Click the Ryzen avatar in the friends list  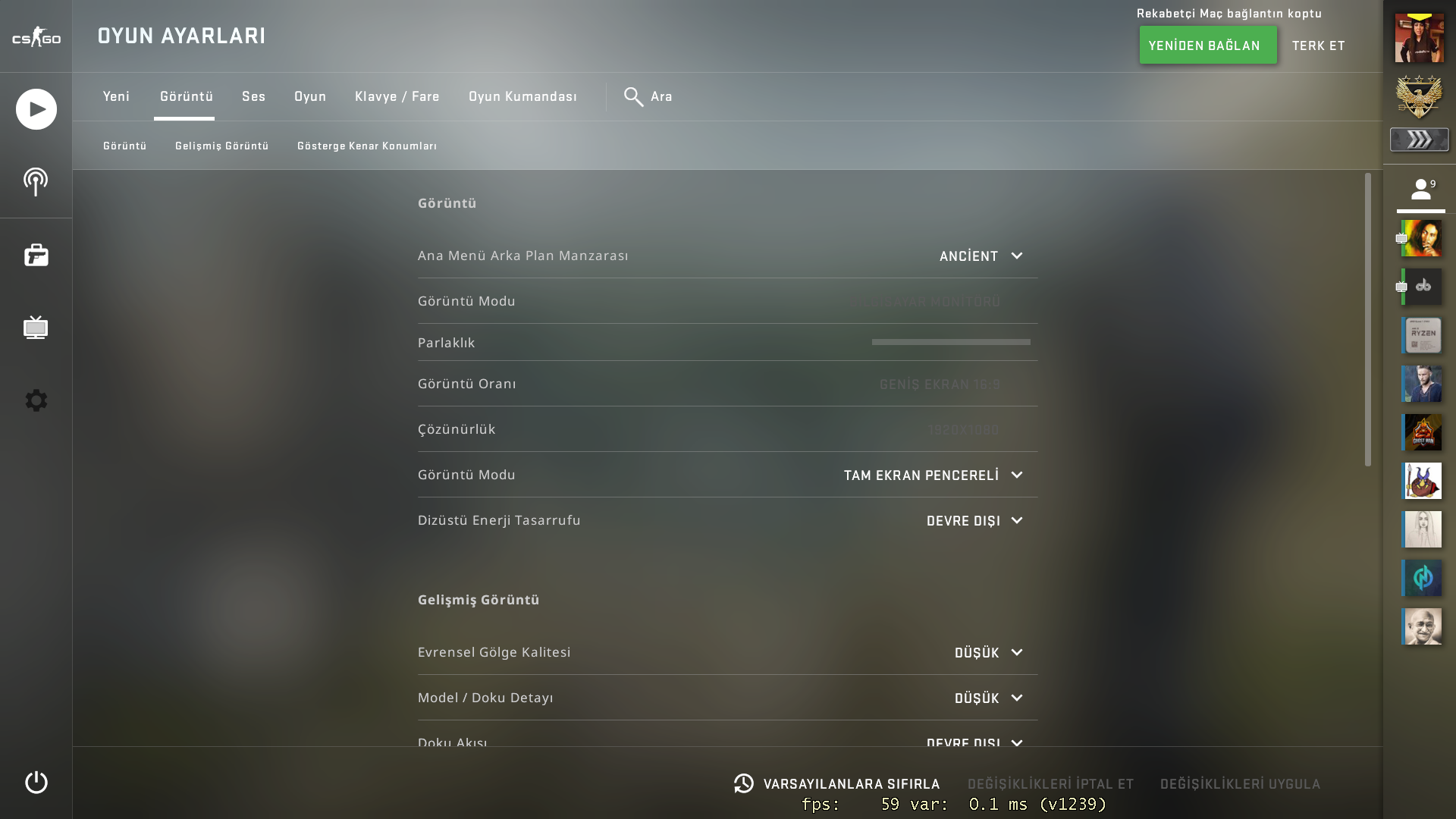pyautogui.click(x=1422, y=335)
